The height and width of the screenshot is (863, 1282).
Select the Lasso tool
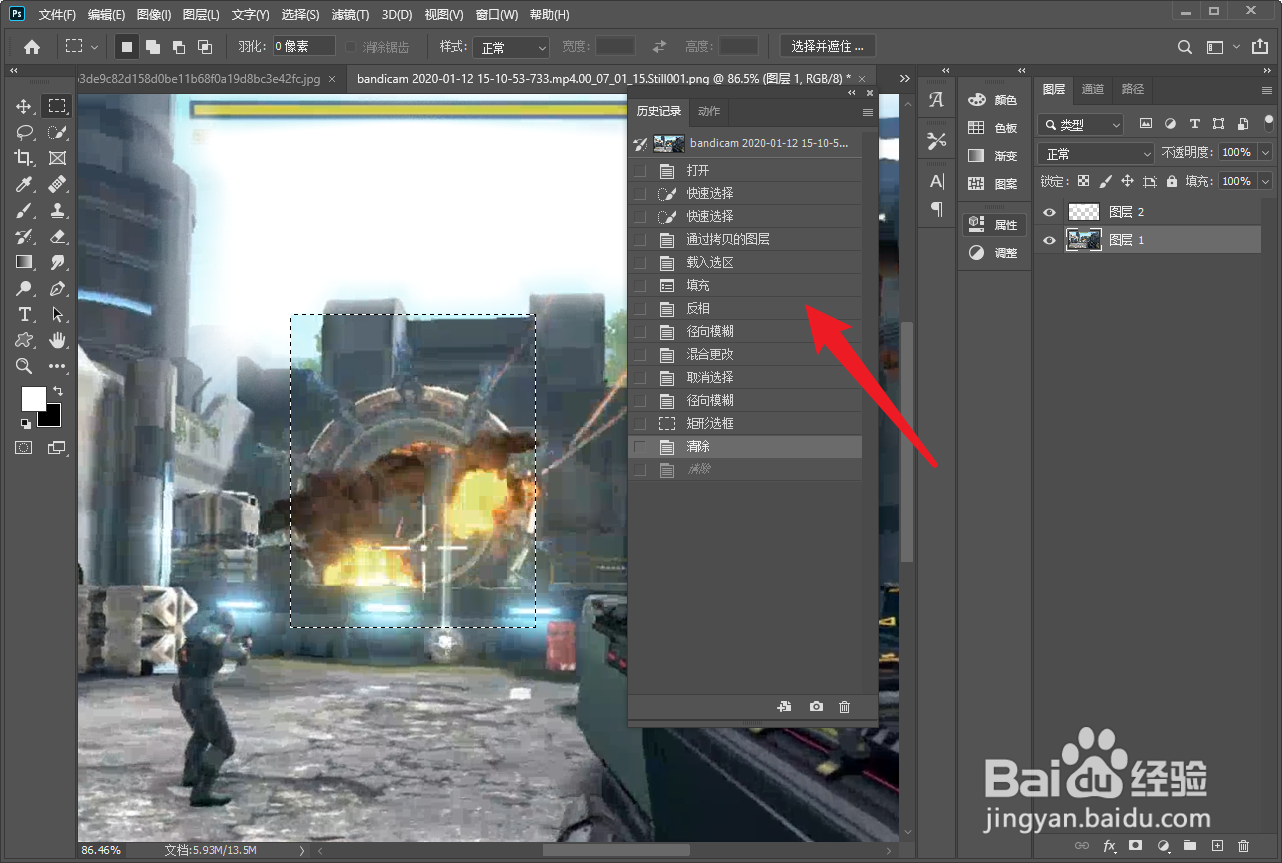coord(24,132)
